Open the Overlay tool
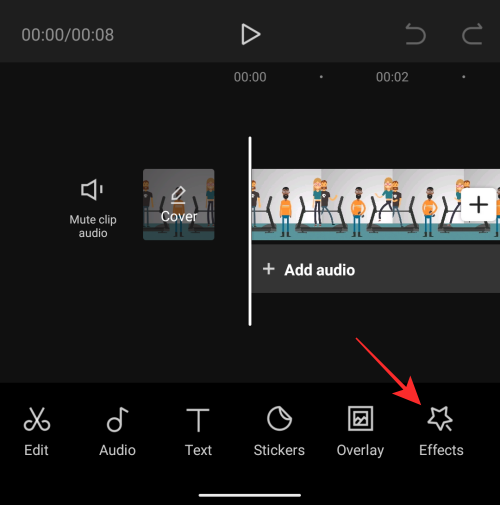Image resolution: width=500 pixels, height=505 pixels. click(x=360, y=432)
